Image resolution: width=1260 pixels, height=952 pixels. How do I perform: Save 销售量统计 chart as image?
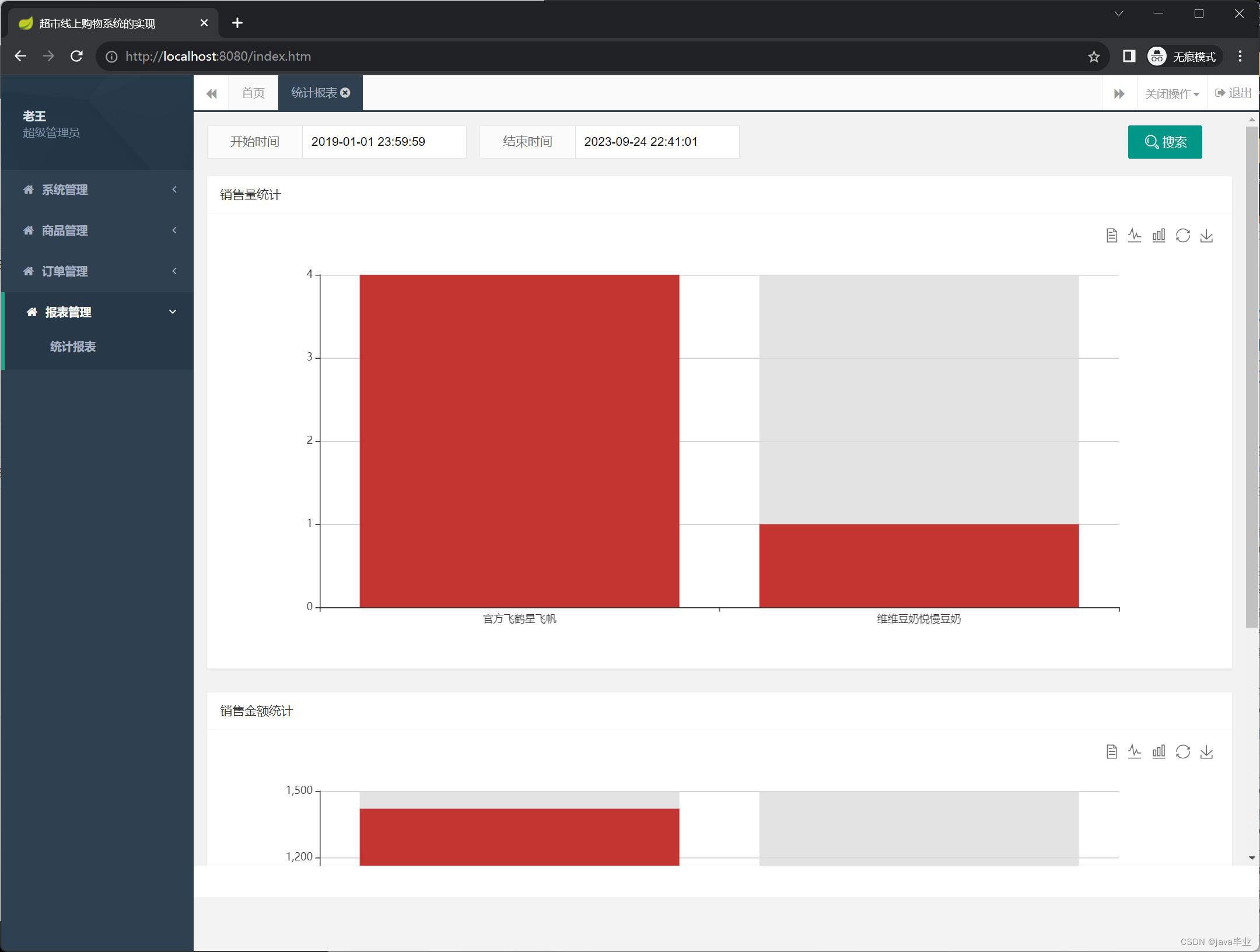[1206, 236]
